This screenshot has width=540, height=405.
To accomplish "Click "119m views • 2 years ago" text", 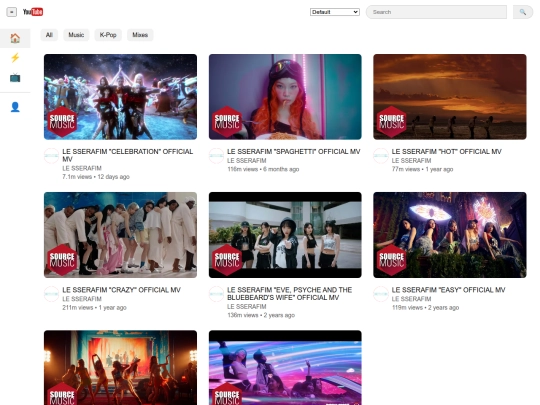I will pos(425,308).
